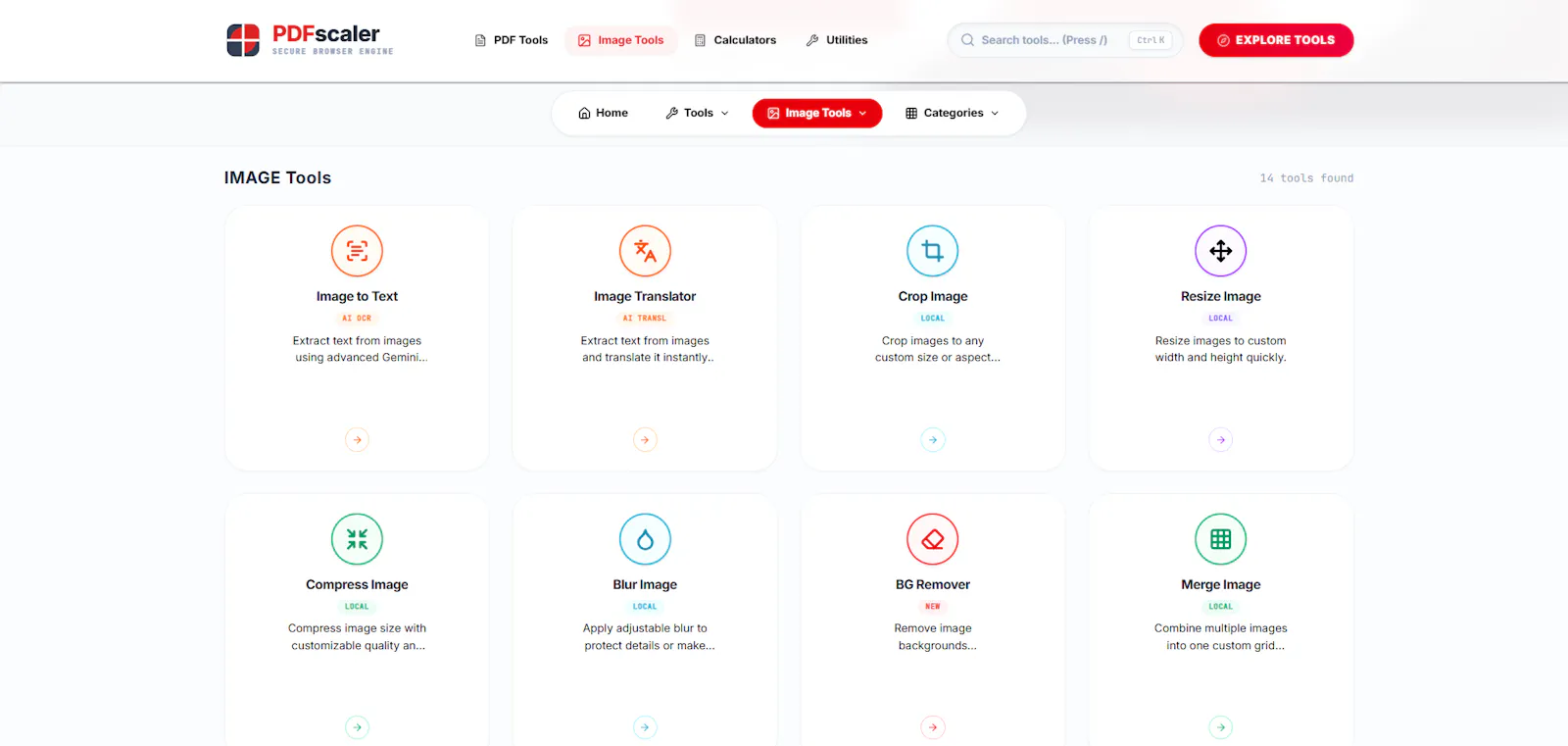1568x746 pixels.
Task: Click 'Resize images to custom width' description
Action: pyautogui.click(x=1221, y=349)
